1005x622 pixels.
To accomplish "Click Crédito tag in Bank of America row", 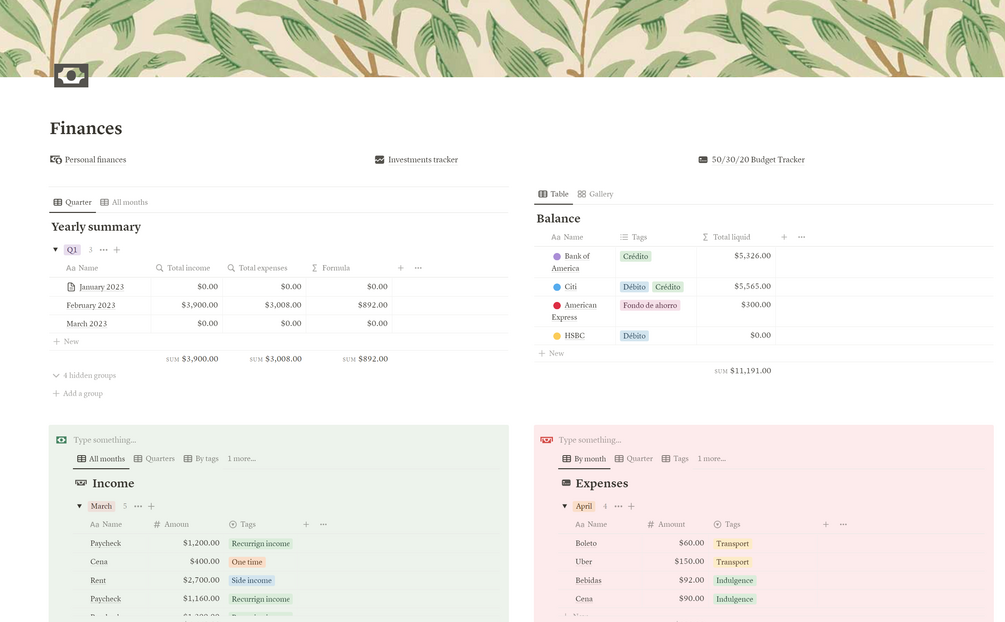I will pos(635,256).
